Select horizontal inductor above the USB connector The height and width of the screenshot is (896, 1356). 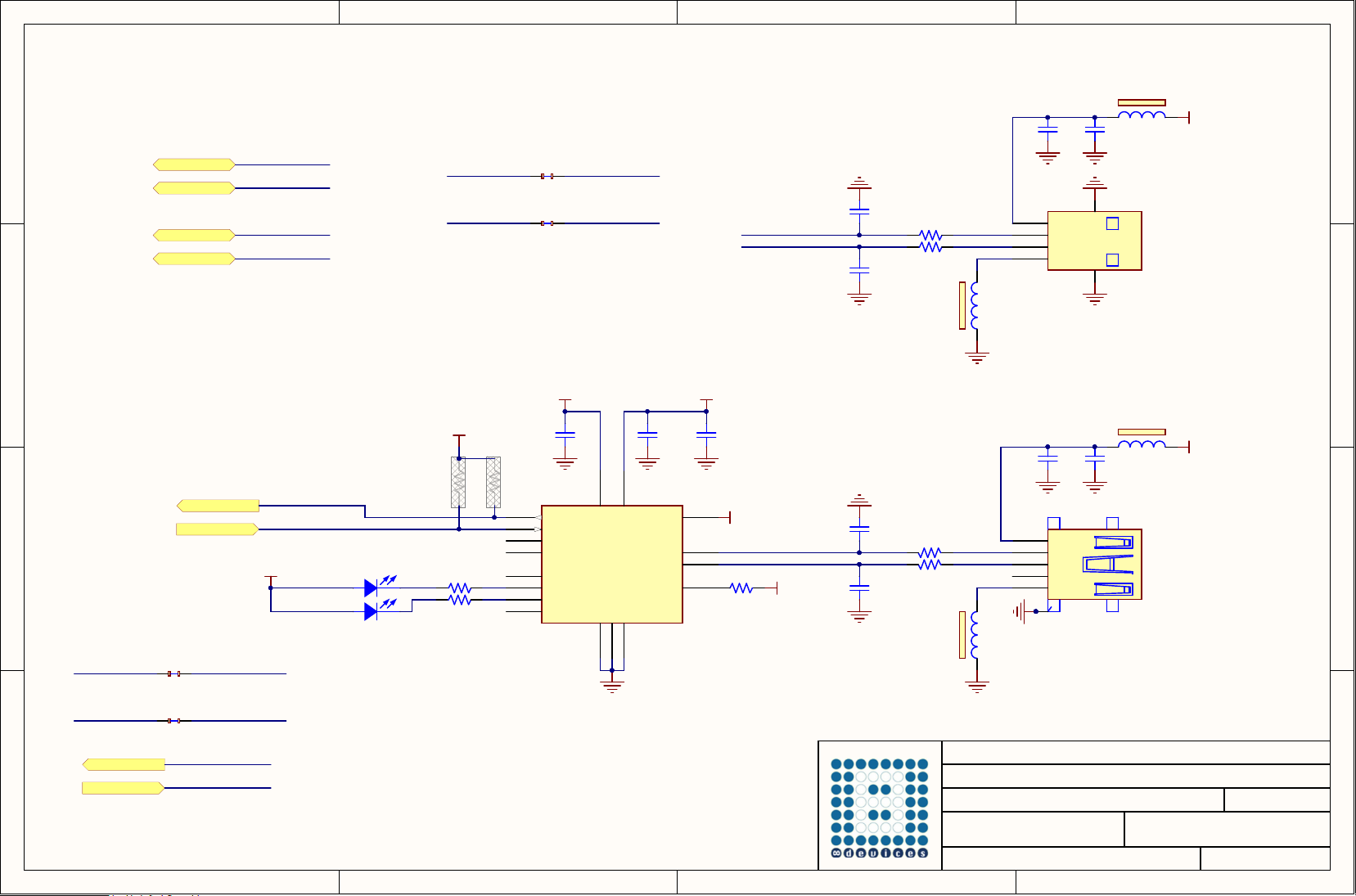tap(1142, 445)
